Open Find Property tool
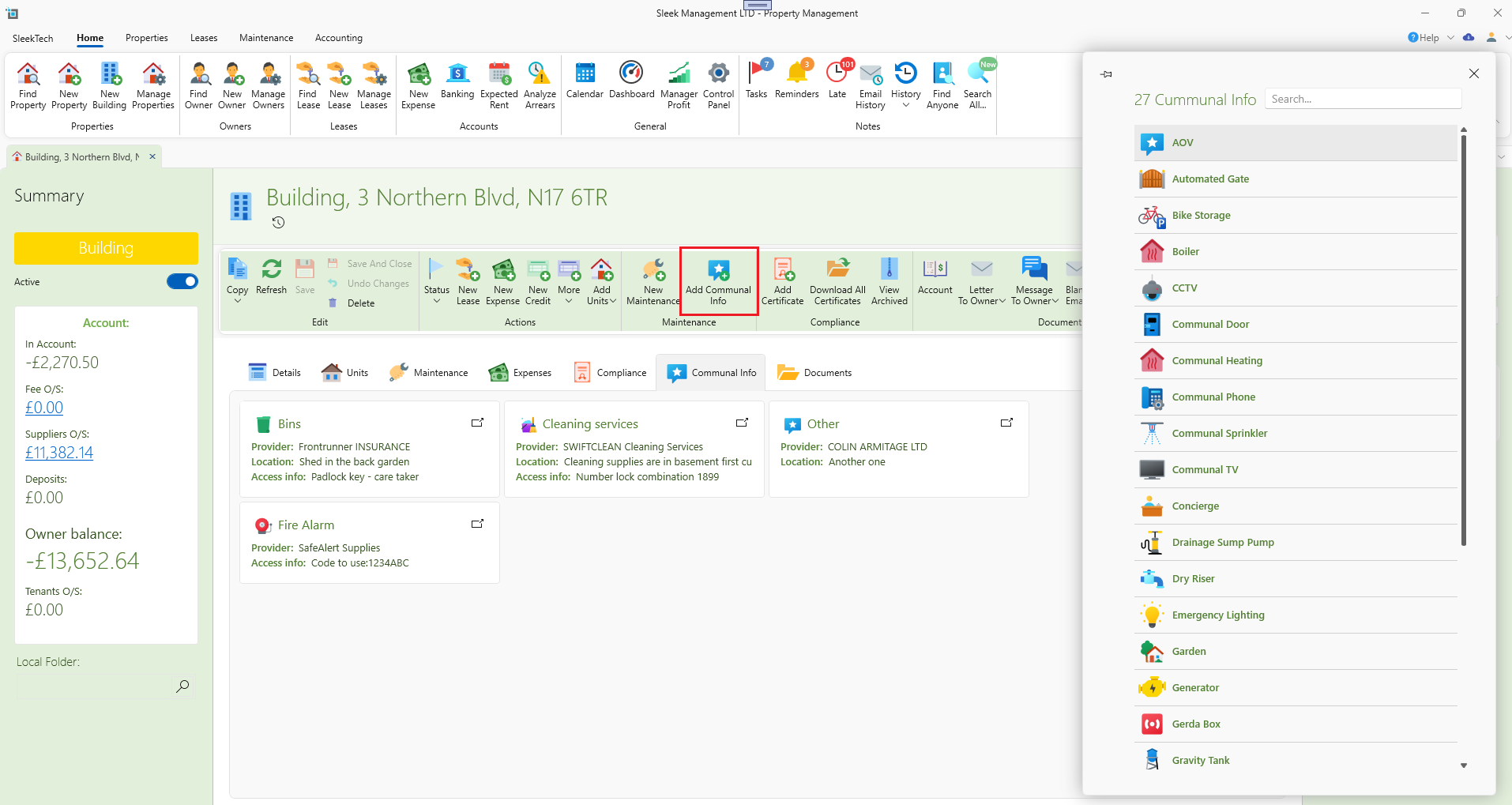This screenshot has width=1512, height=805. coord(28,85)
